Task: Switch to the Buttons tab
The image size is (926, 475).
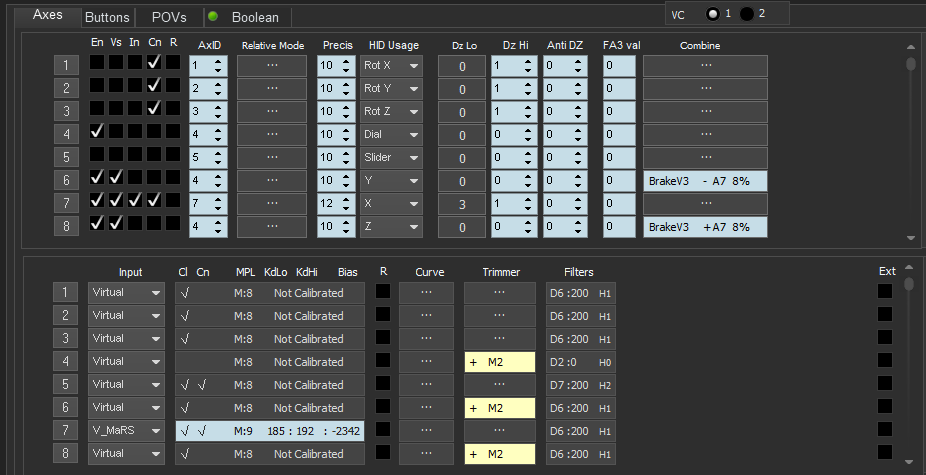Action: pyautogui.click(x=107, y=17)
